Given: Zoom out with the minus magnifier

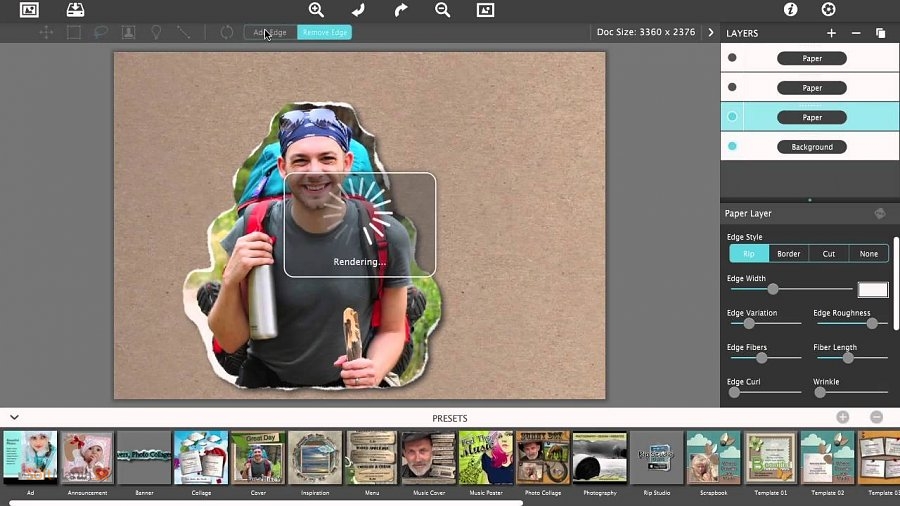Looking at the screenshot, I should pyautogui.click(x=443, y=10).
